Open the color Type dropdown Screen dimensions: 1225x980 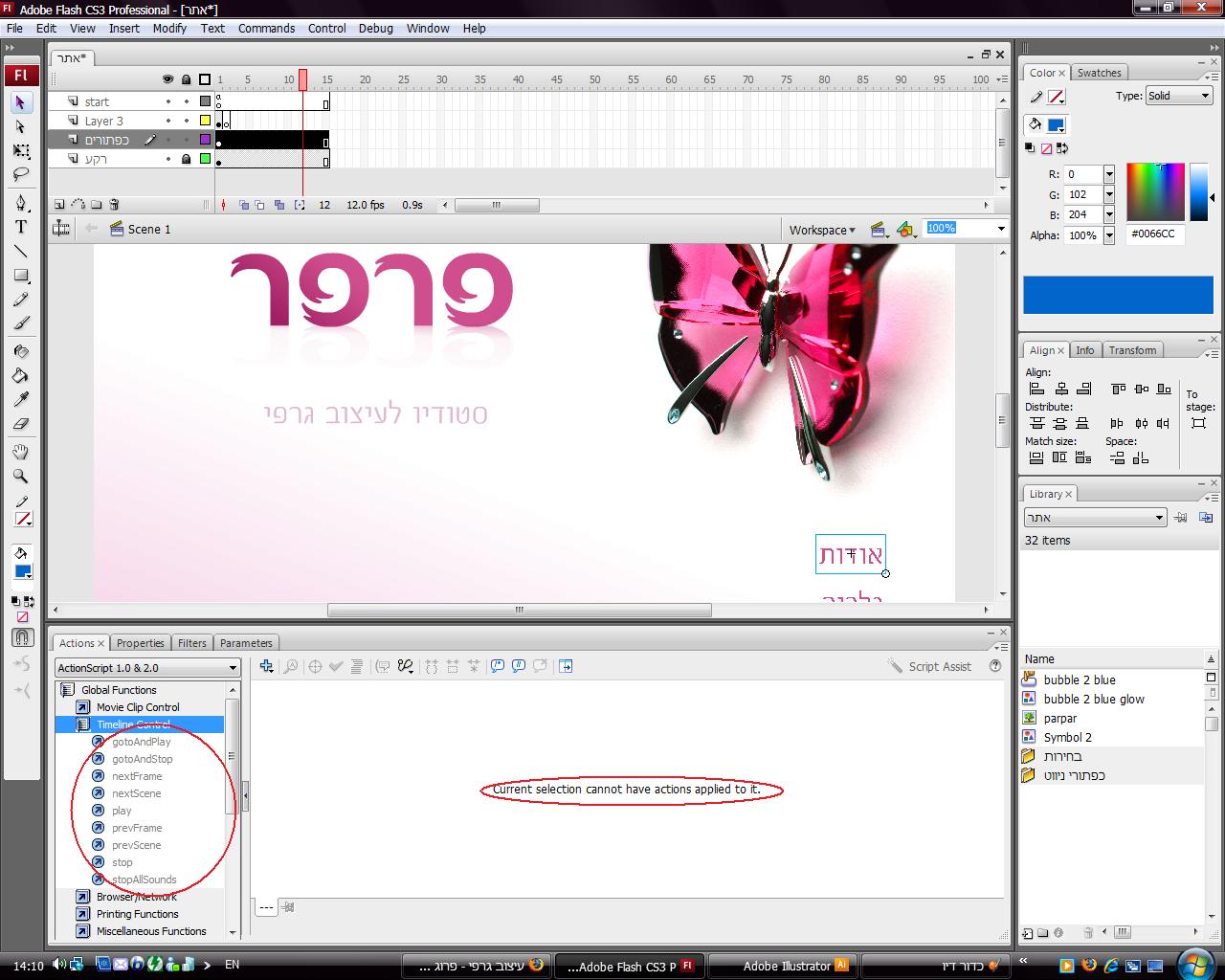[x=1178, y=96]
